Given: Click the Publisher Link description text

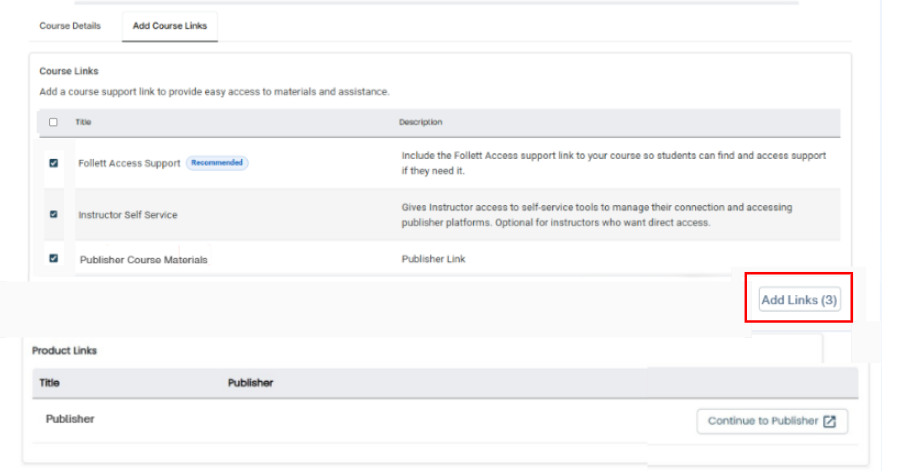Looking at the screenshot, I should 433,259.
